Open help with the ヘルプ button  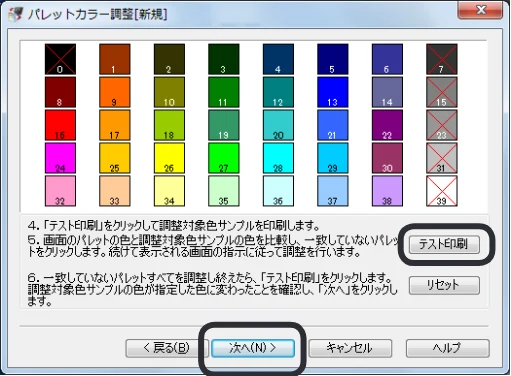coord(448,348)
